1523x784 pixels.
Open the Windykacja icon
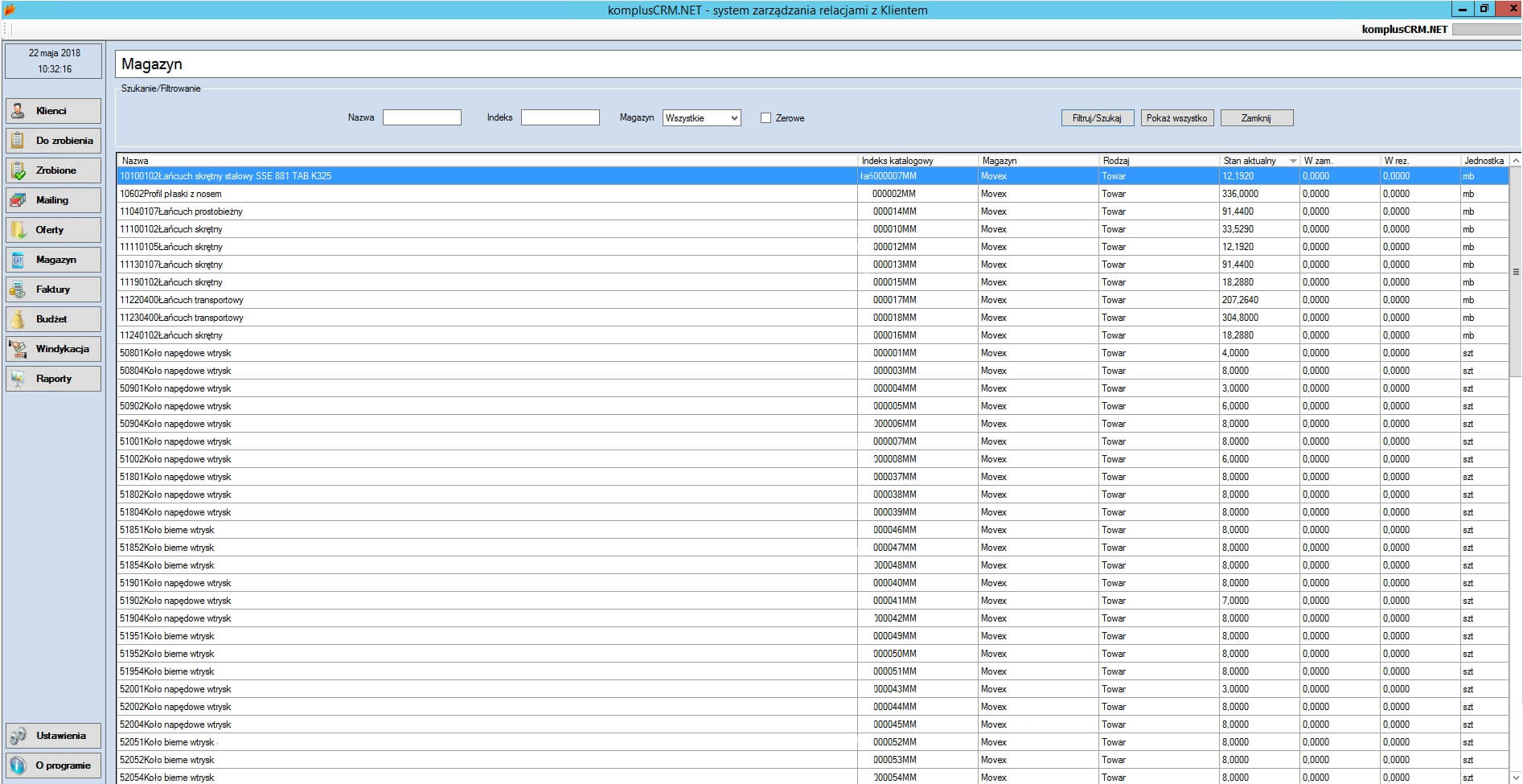click(18, 349)
